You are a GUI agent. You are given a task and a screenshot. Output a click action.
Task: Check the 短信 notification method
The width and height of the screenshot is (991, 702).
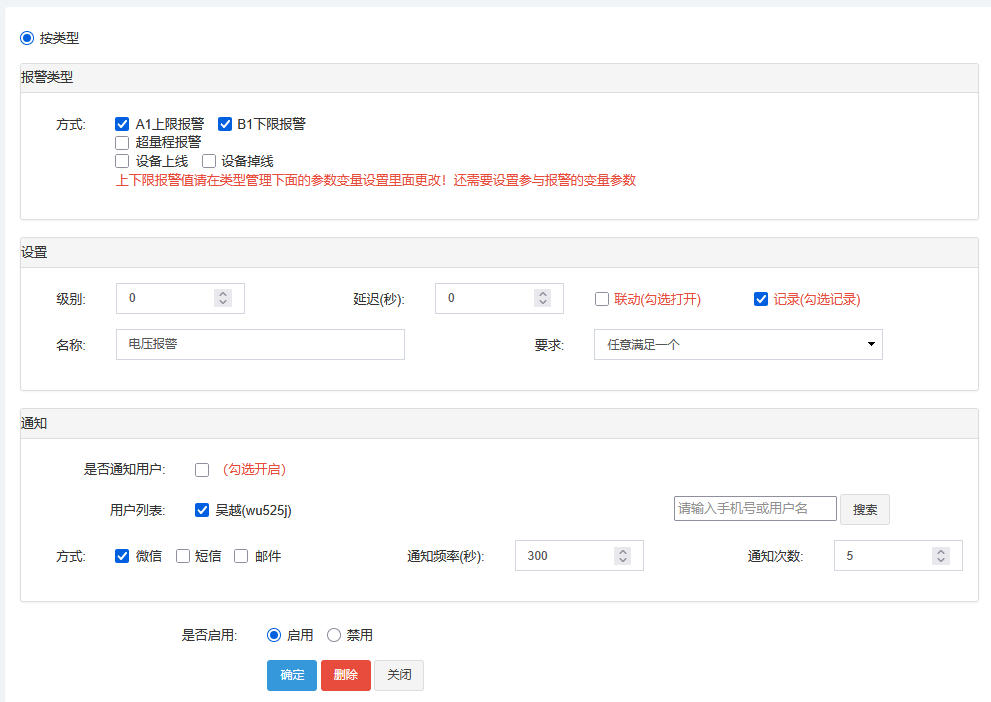[x=183, y=556]
